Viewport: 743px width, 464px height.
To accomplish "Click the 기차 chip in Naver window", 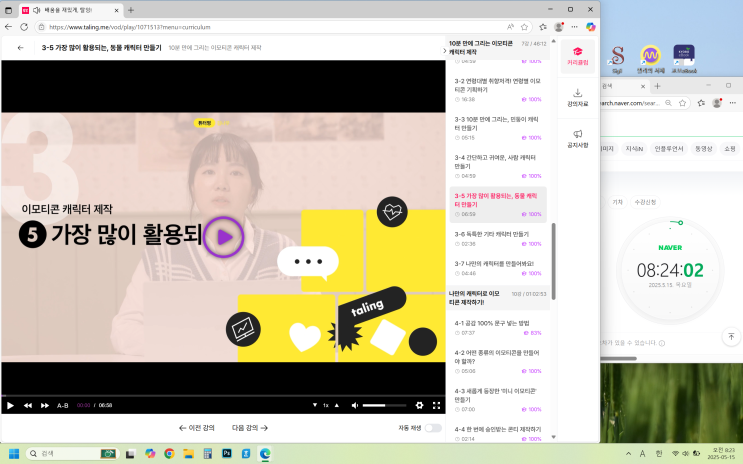I will click(x=617, y=202).
